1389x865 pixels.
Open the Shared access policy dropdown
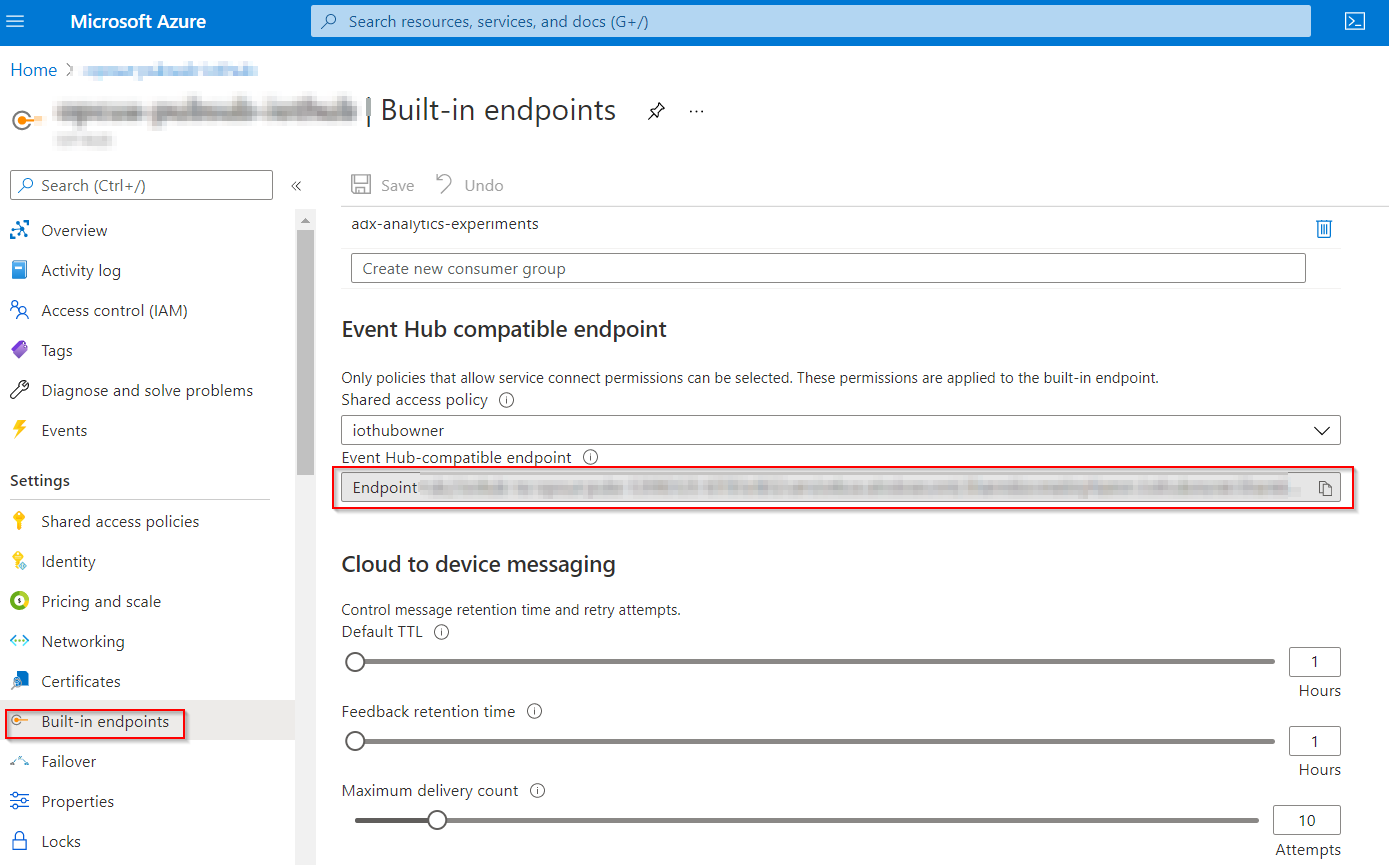point(841,431)
